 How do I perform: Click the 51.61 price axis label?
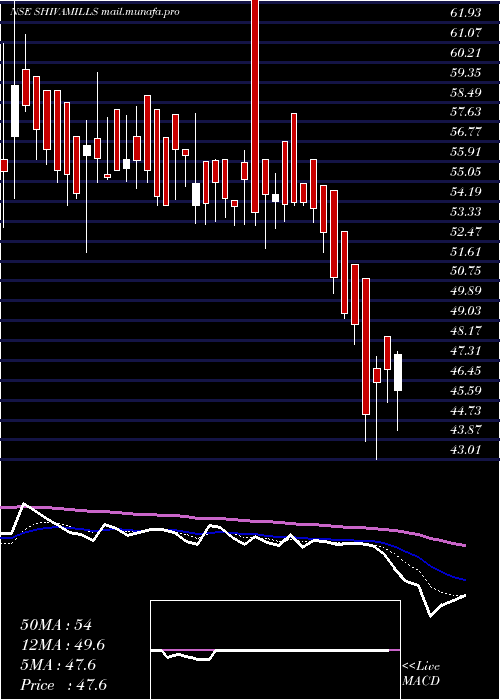[x=466, y=251]
